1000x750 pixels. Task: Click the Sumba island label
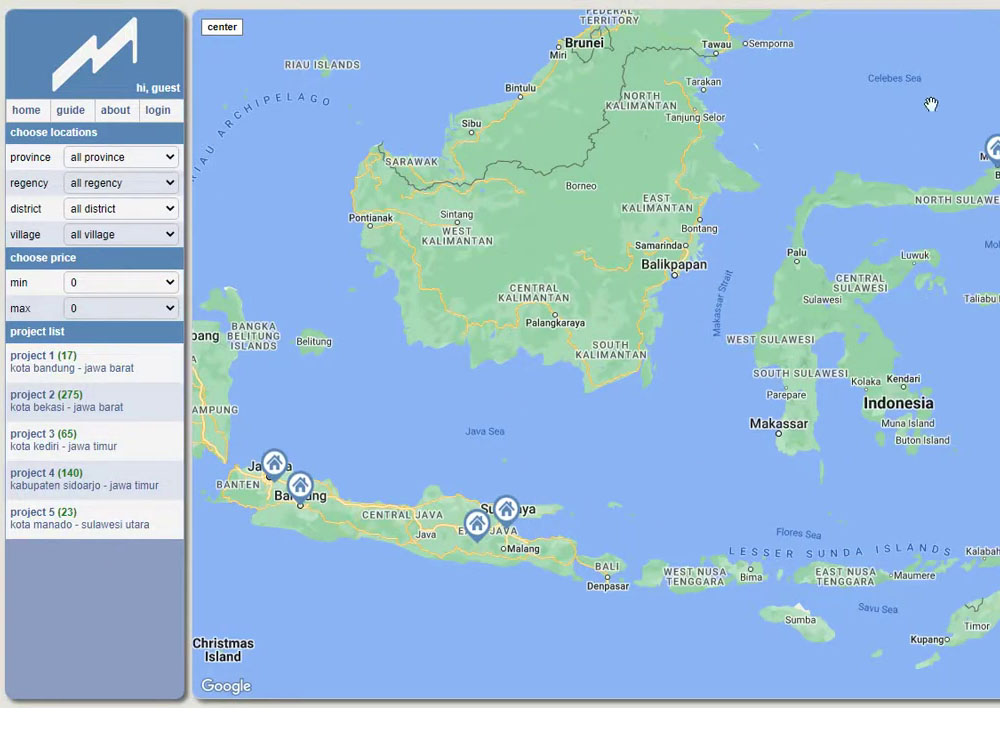[x=800, y=620]
